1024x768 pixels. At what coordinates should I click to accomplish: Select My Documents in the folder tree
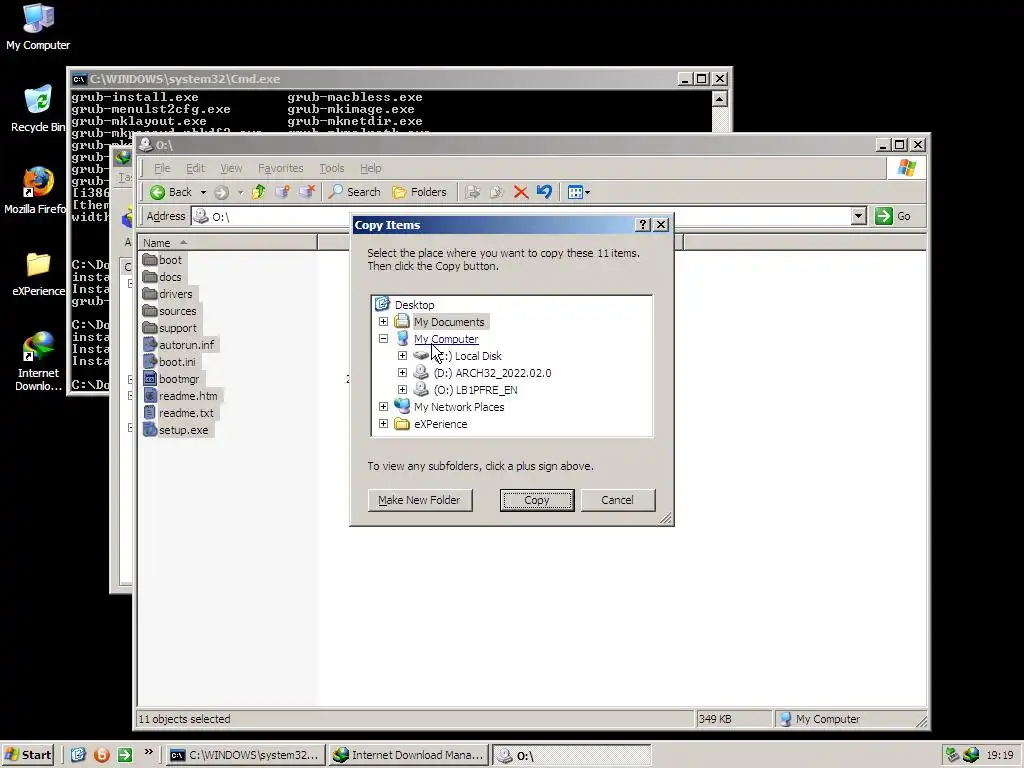pyautogui.click(x=449, y=322)
